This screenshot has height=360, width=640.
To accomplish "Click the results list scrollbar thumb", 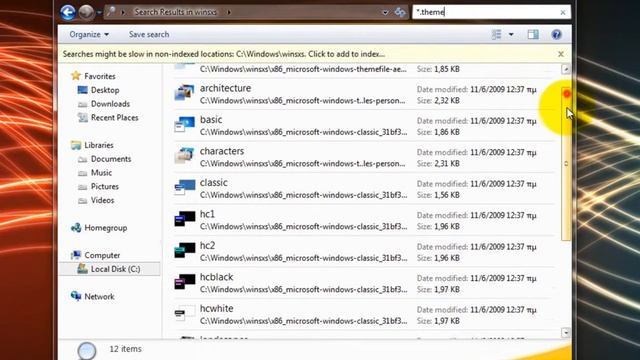I will (x=566, y=164).
